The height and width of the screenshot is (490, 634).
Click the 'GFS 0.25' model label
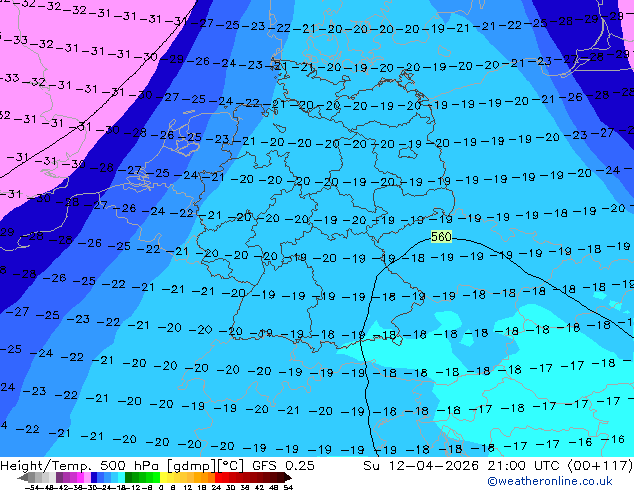pos(283,466)
